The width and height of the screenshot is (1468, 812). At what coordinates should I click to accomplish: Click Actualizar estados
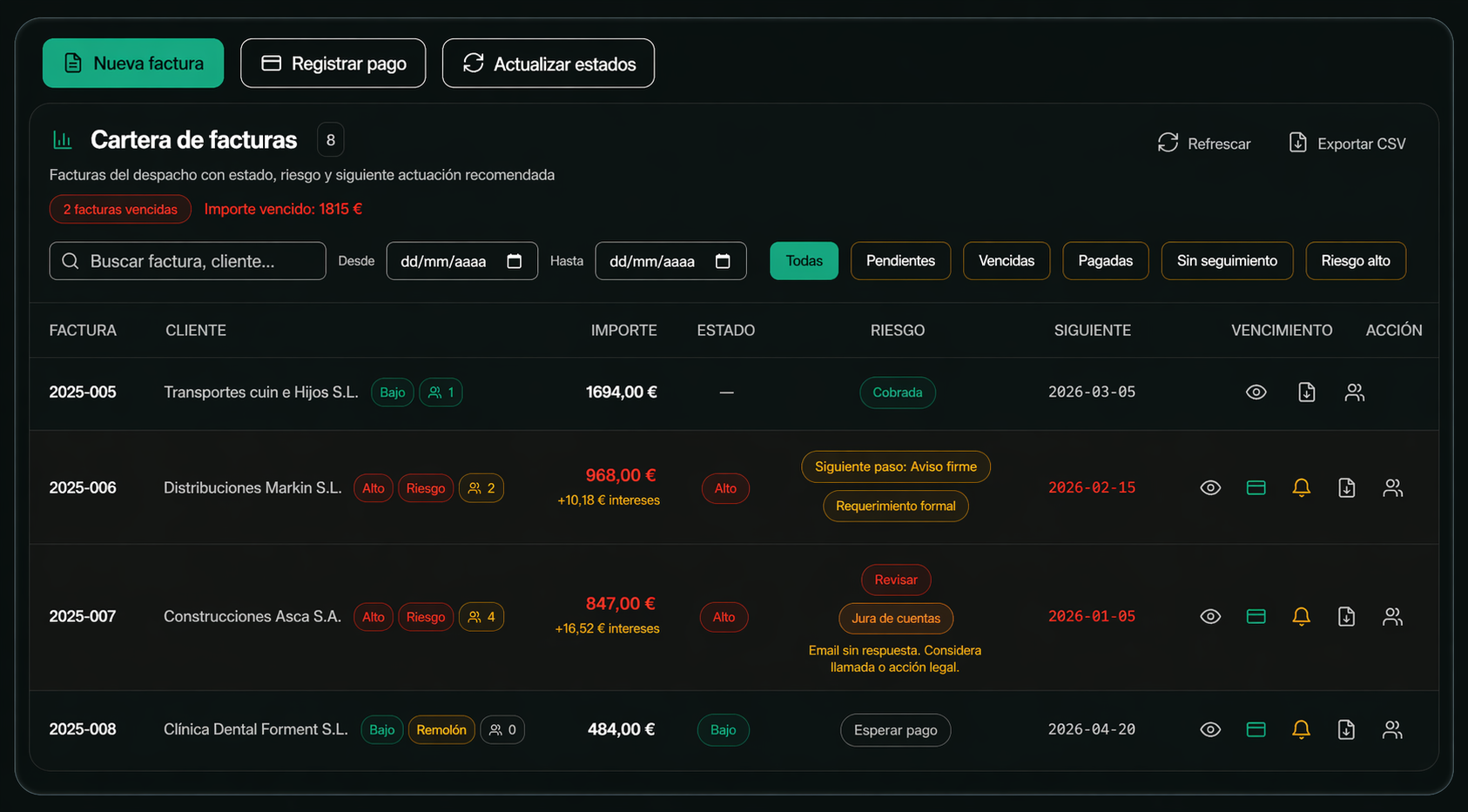[x=549, y=63]
